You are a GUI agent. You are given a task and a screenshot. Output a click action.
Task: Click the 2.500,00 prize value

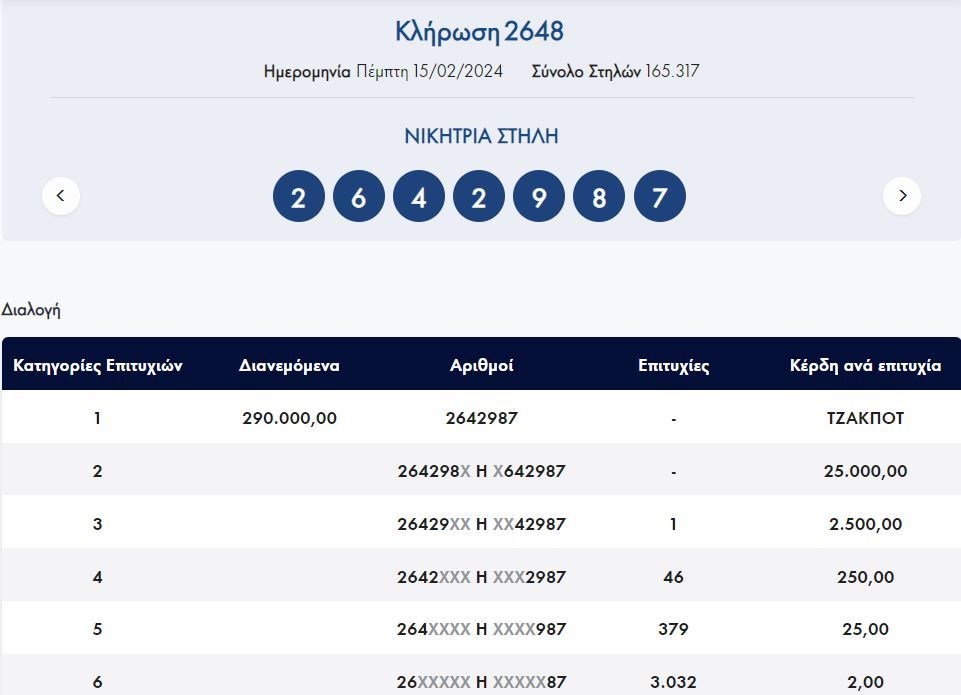(865, 525)
